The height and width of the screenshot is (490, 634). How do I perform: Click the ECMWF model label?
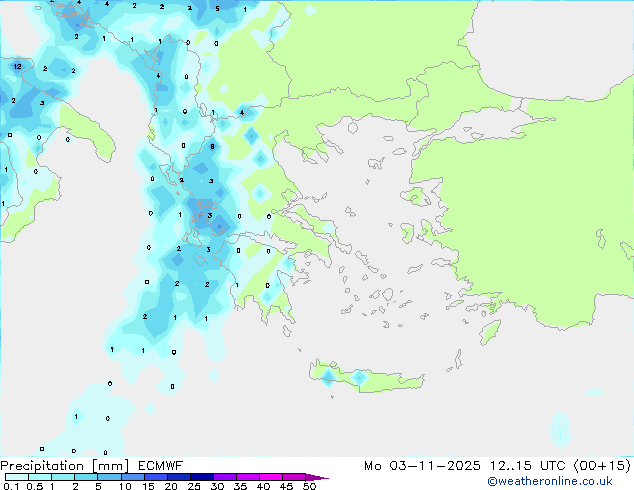click(x=161, y=466)
